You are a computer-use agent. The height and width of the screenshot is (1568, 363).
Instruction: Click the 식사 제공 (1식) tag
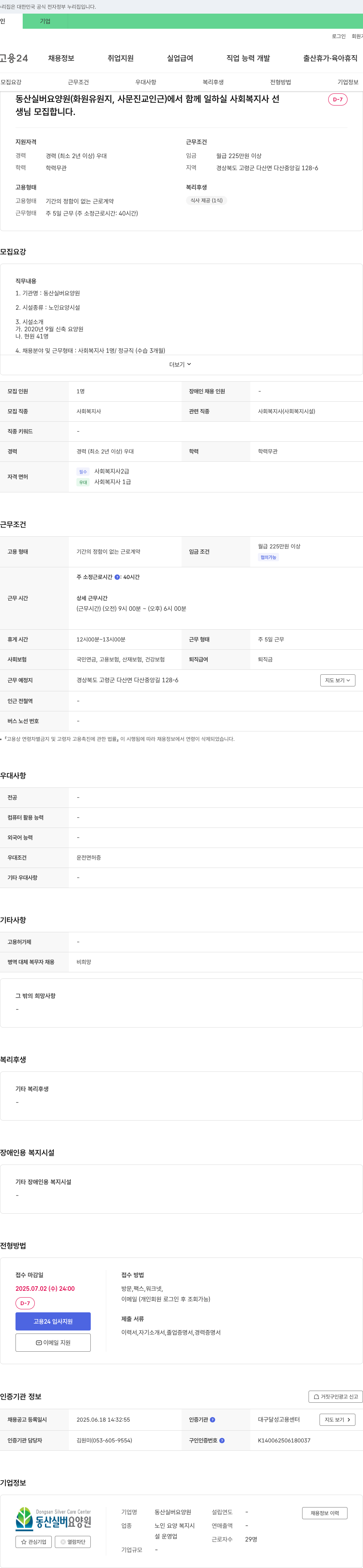[206, 200]
